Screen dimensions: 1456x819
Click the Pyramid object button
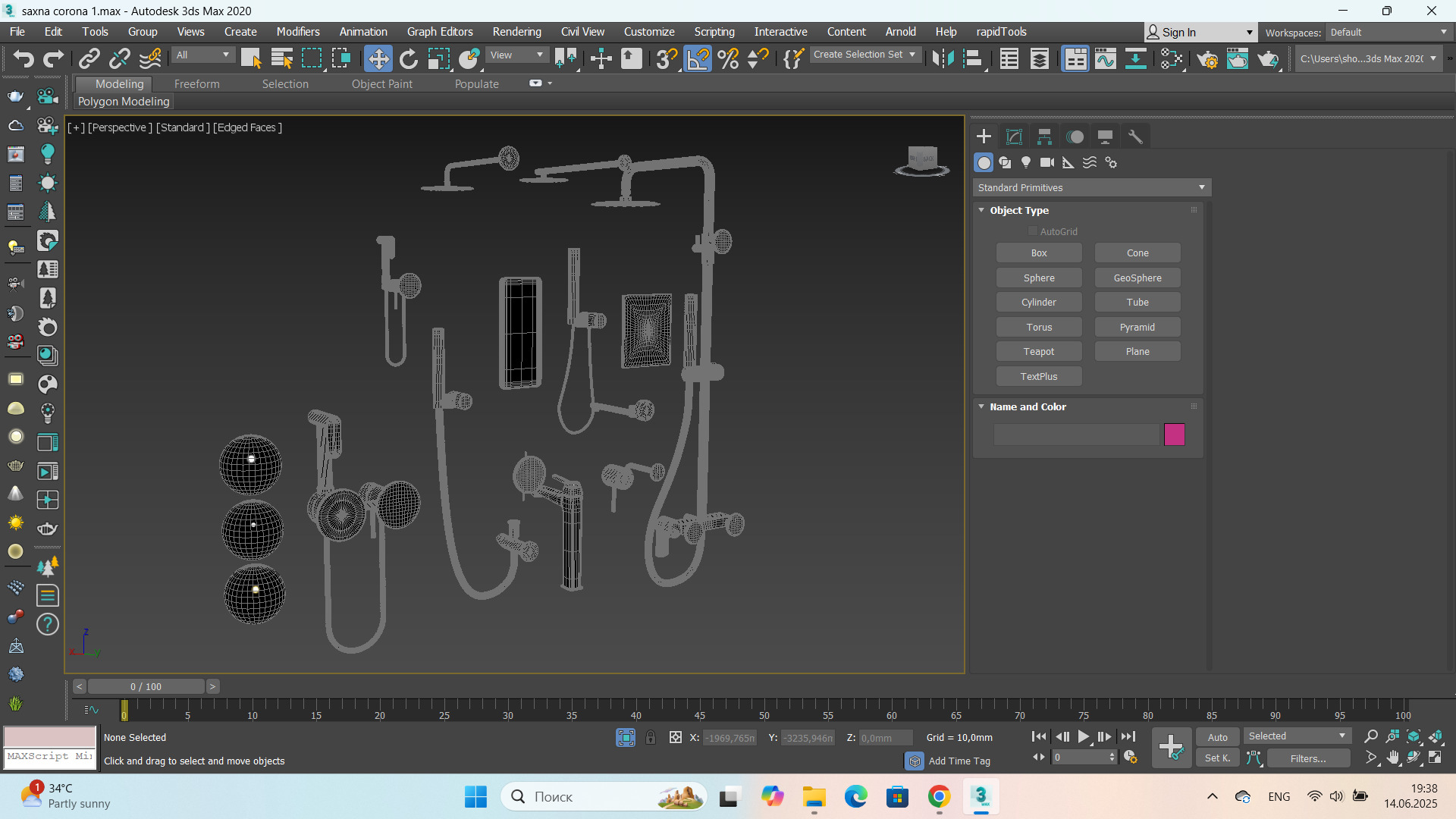[x=1137, y=327]
